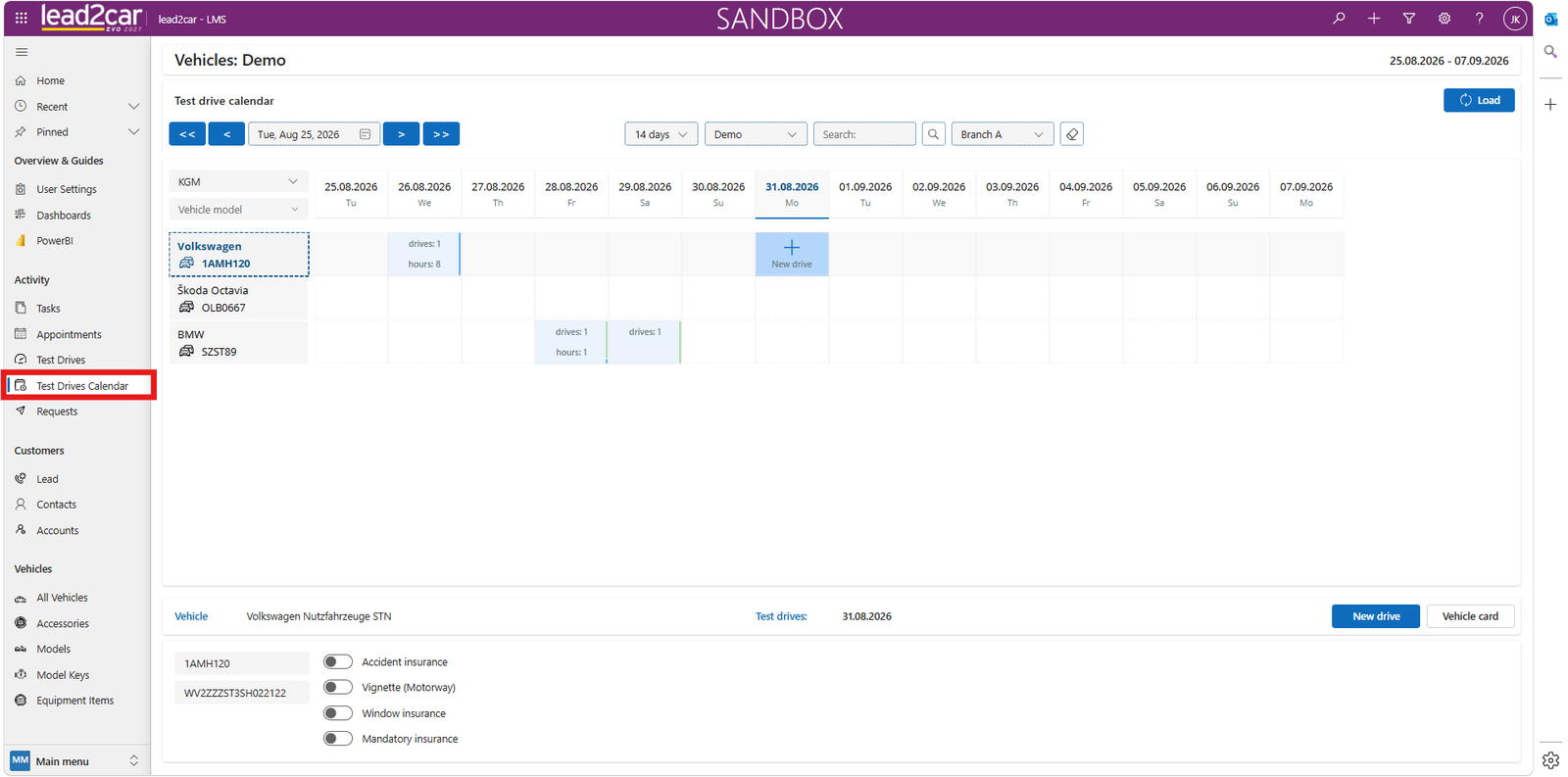This screenshot has height=777, width=1568.
Task: Select BMW drives cell on 28.08.2026
Action: click(x=571, y=342)
